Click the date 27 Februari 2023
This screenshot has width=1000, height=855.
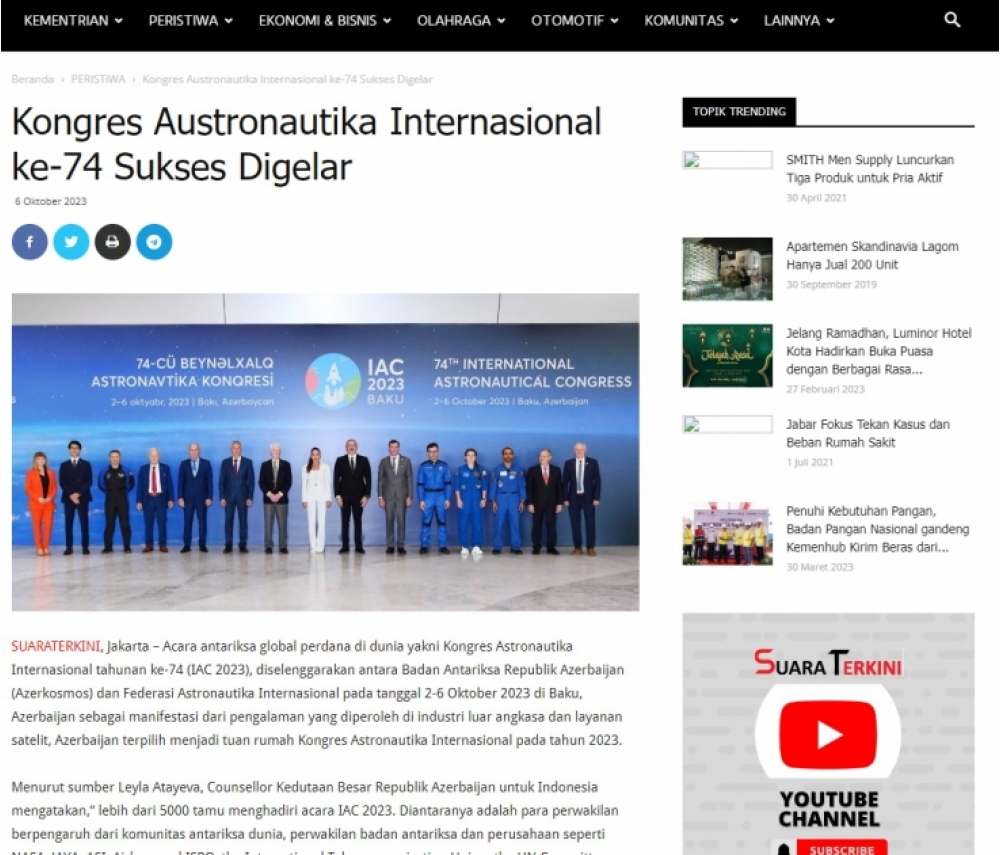point(825,389)
